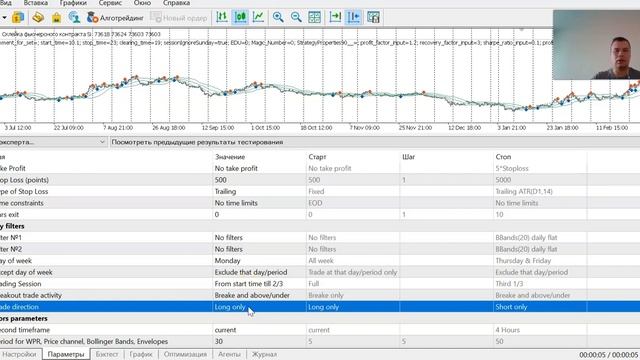The image size is (640, 360).
Task: Select the Trailing stop loss type value
Action: pyautogui.click(x=259, y=191)
